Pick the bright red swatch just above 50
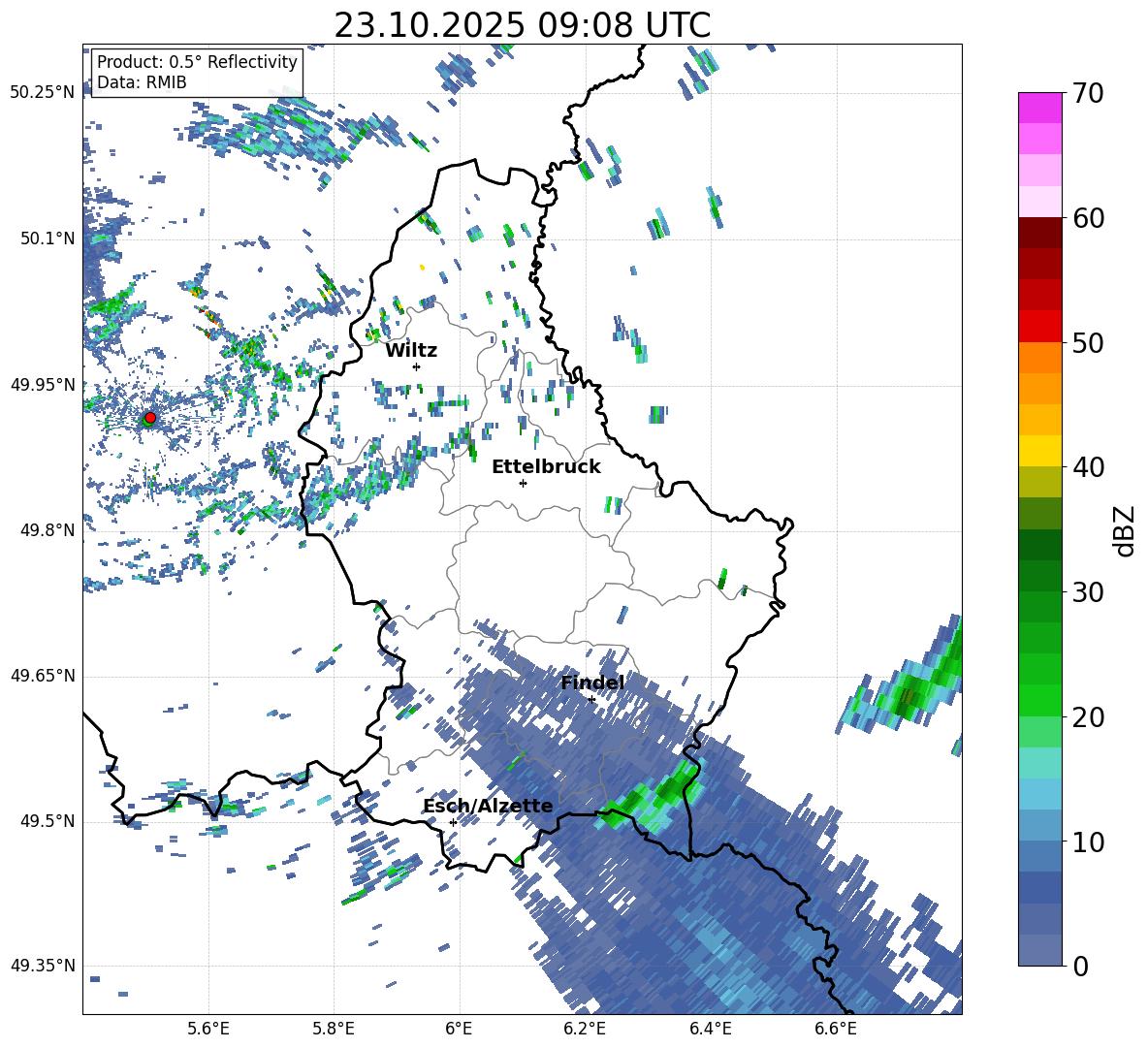The image size is (1148, 1048). pyautogui.click(x=1039, y=327)
